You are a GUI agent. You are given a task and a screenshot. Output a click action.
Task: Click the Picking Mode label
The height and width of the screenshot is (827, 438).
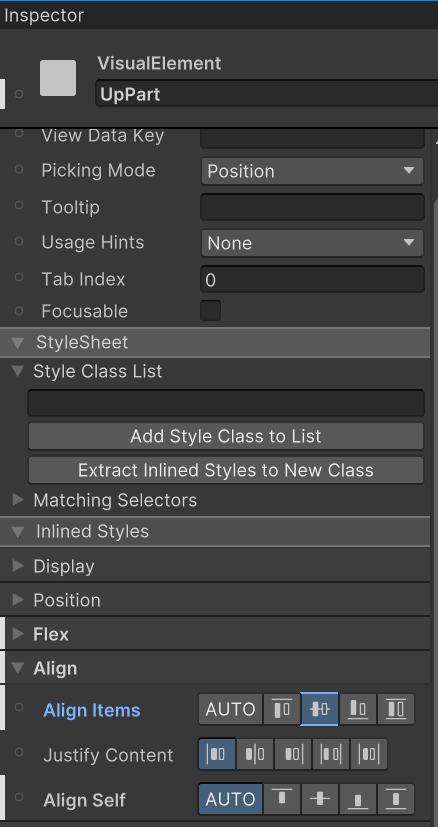pos(99,170)
